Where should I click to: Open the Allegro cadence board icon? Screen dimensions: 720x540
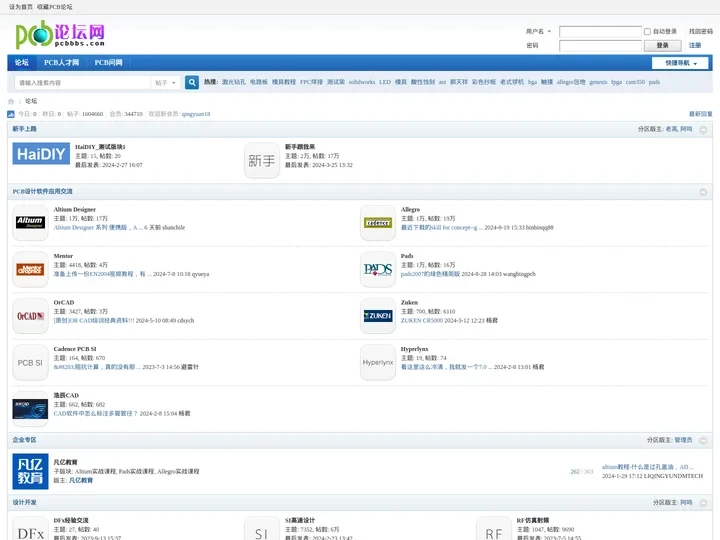tap(378, 223)
